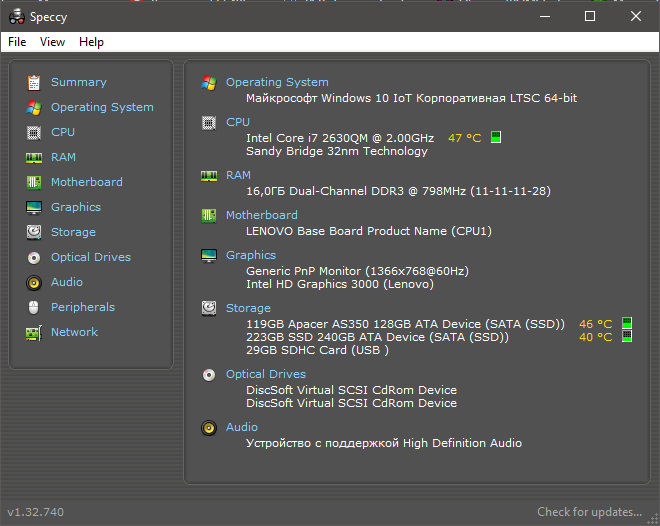Select Operating System in the sidebar
Viewport: 660px width, 526px height.
(102, 107)
